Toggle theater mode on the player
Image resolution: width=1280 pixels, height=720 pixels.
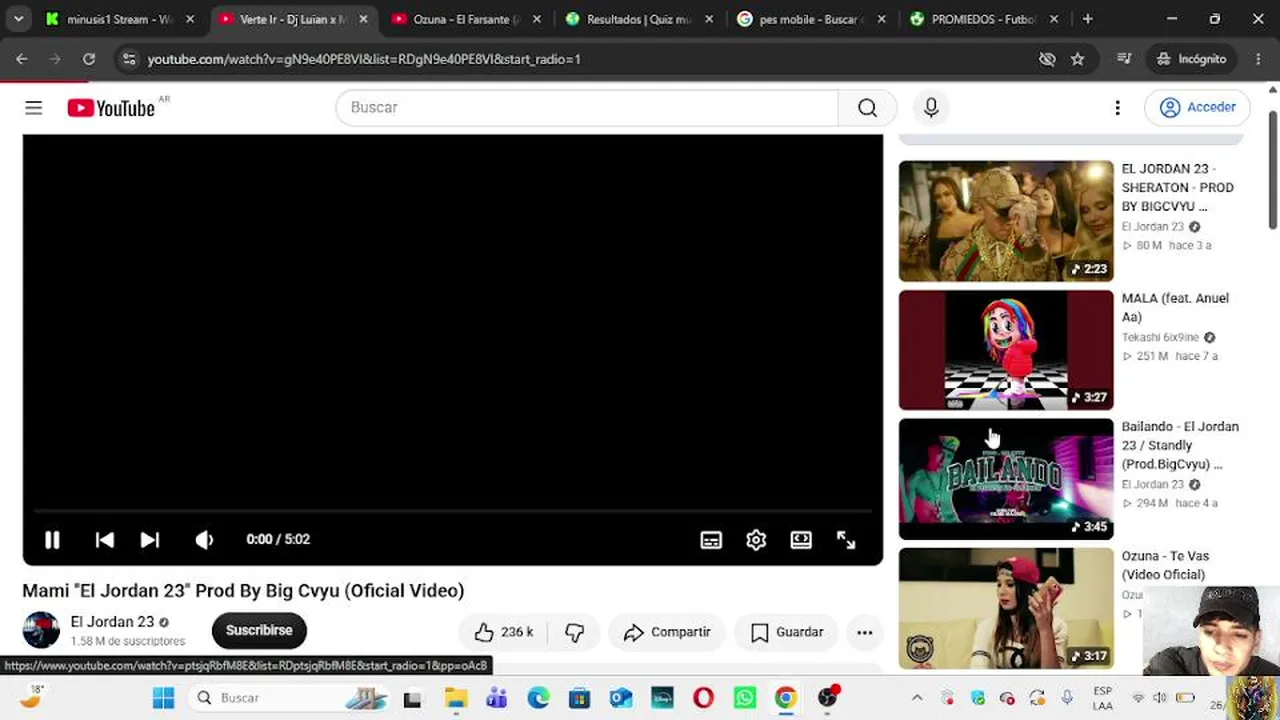tap(801, 540)
